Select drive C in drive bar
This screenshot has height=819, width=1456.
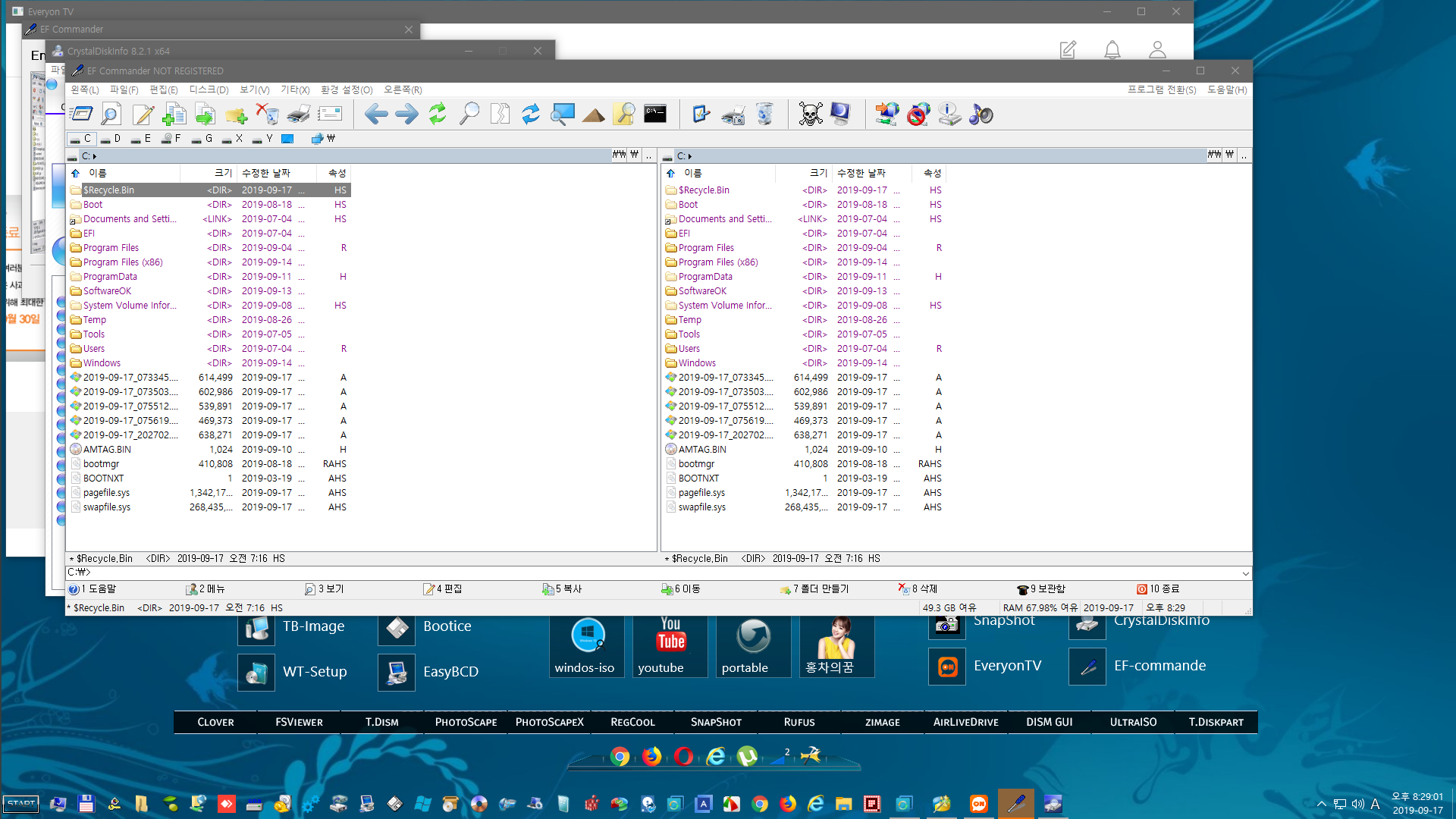pos(81,139)
